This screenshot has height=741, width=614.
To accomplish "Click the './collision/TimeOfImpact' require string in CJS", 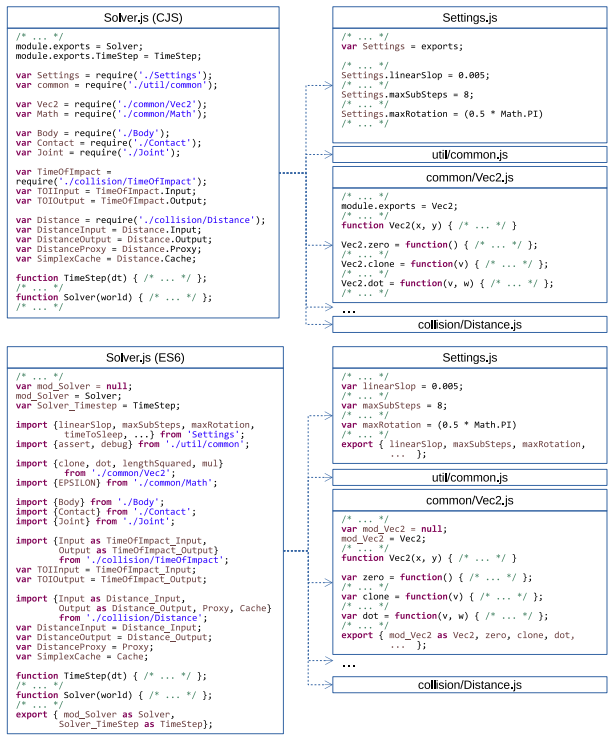I will (x=128, y=181).
